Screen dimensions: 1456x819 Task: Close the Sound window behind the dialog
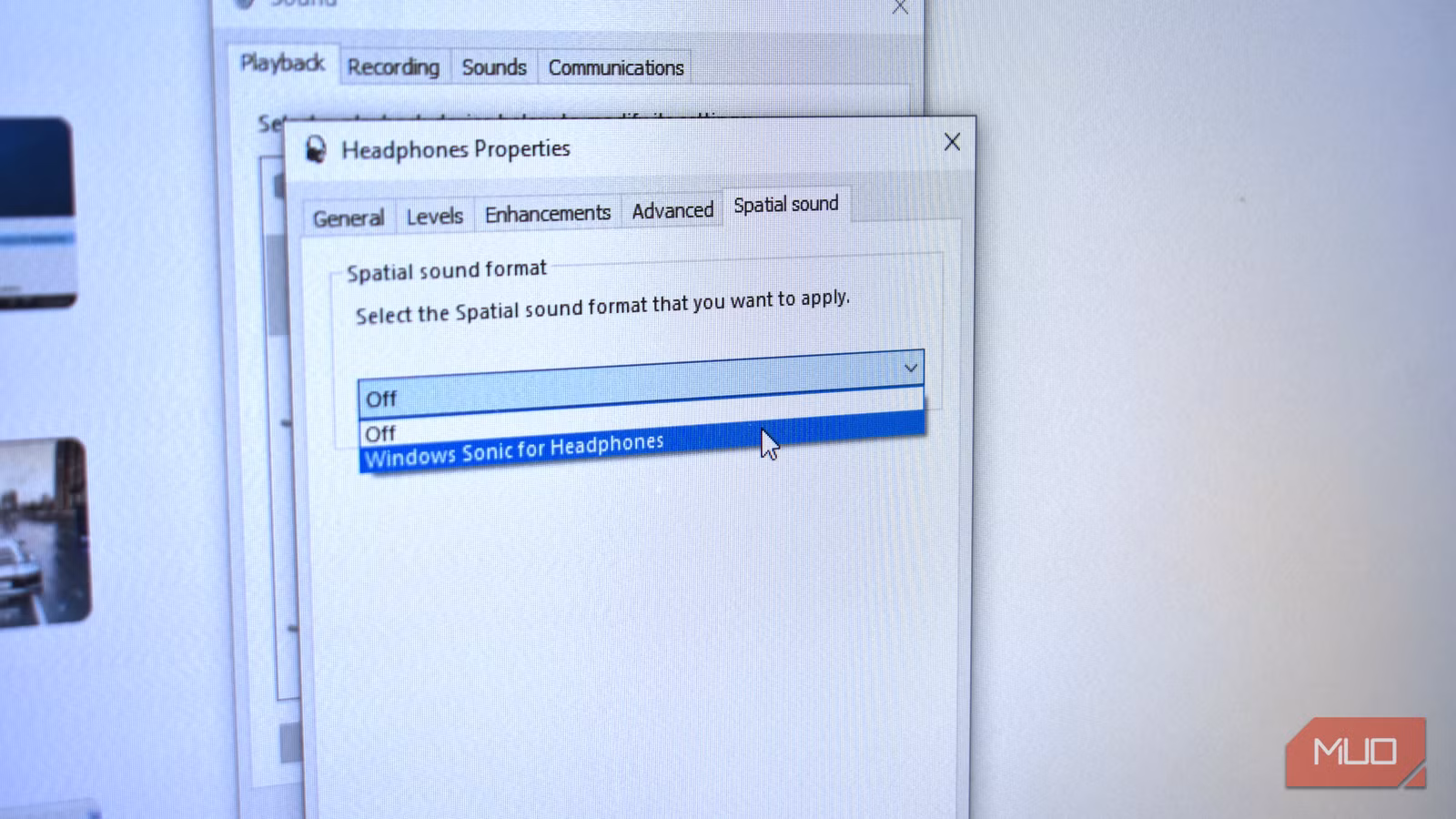[x=900, y=7]
